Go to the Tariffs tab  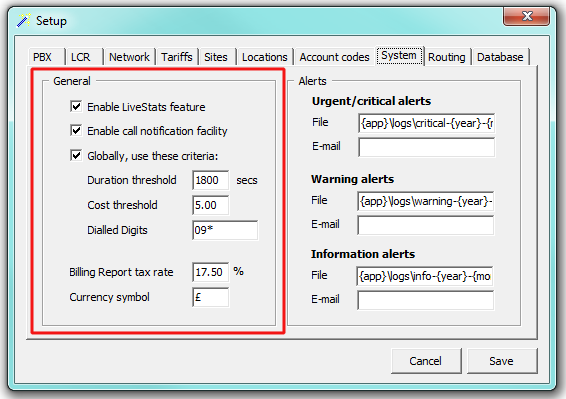coord(177,57)
